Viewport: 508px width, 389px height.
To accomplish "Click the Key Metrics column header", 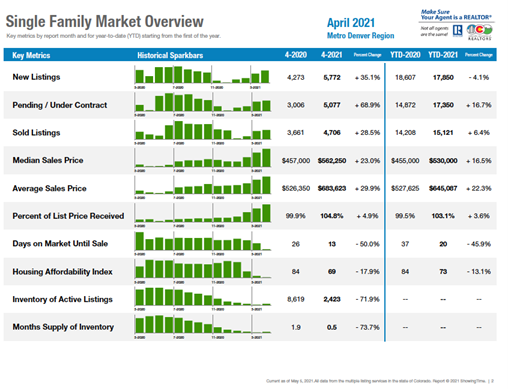I will [x=31, y=55].
